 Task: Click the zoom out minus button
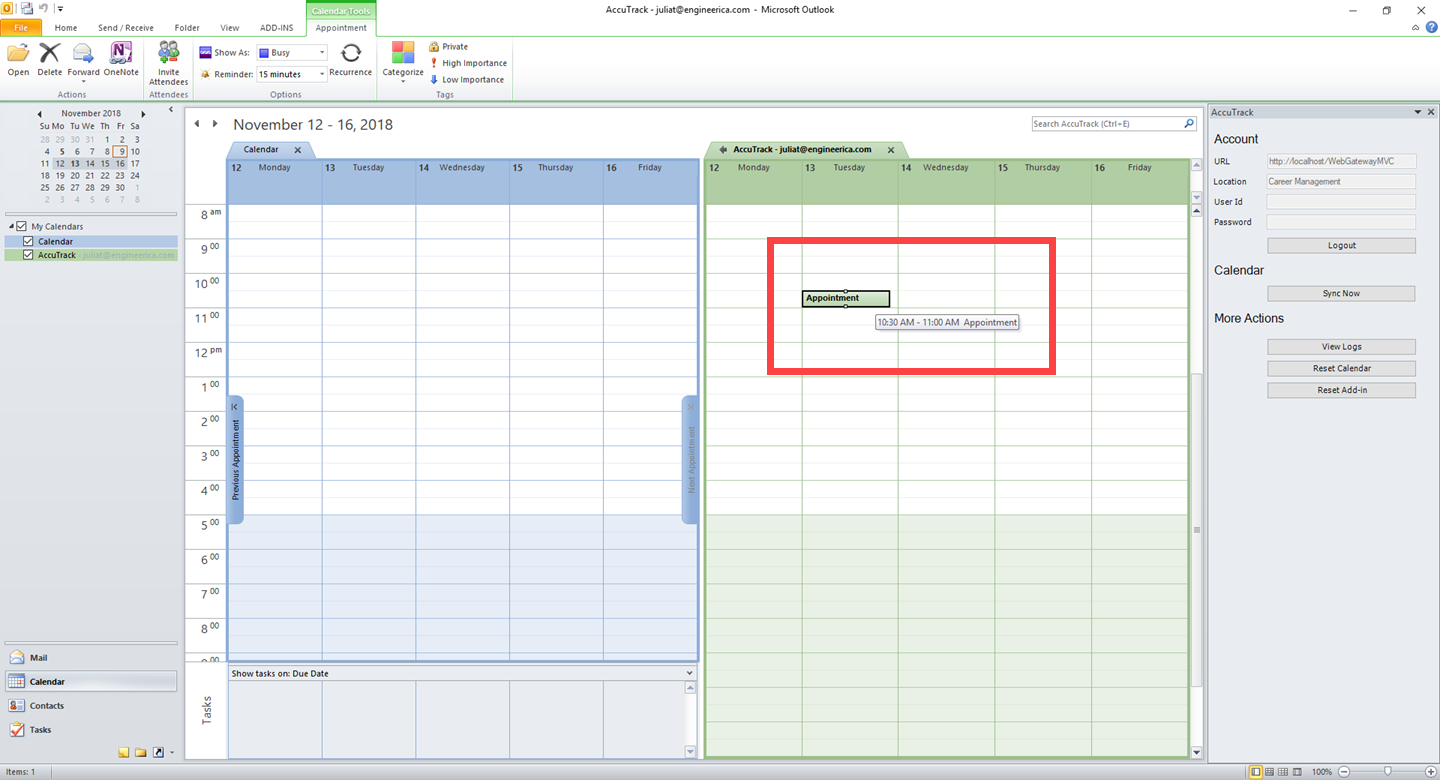click(1344, 772)
